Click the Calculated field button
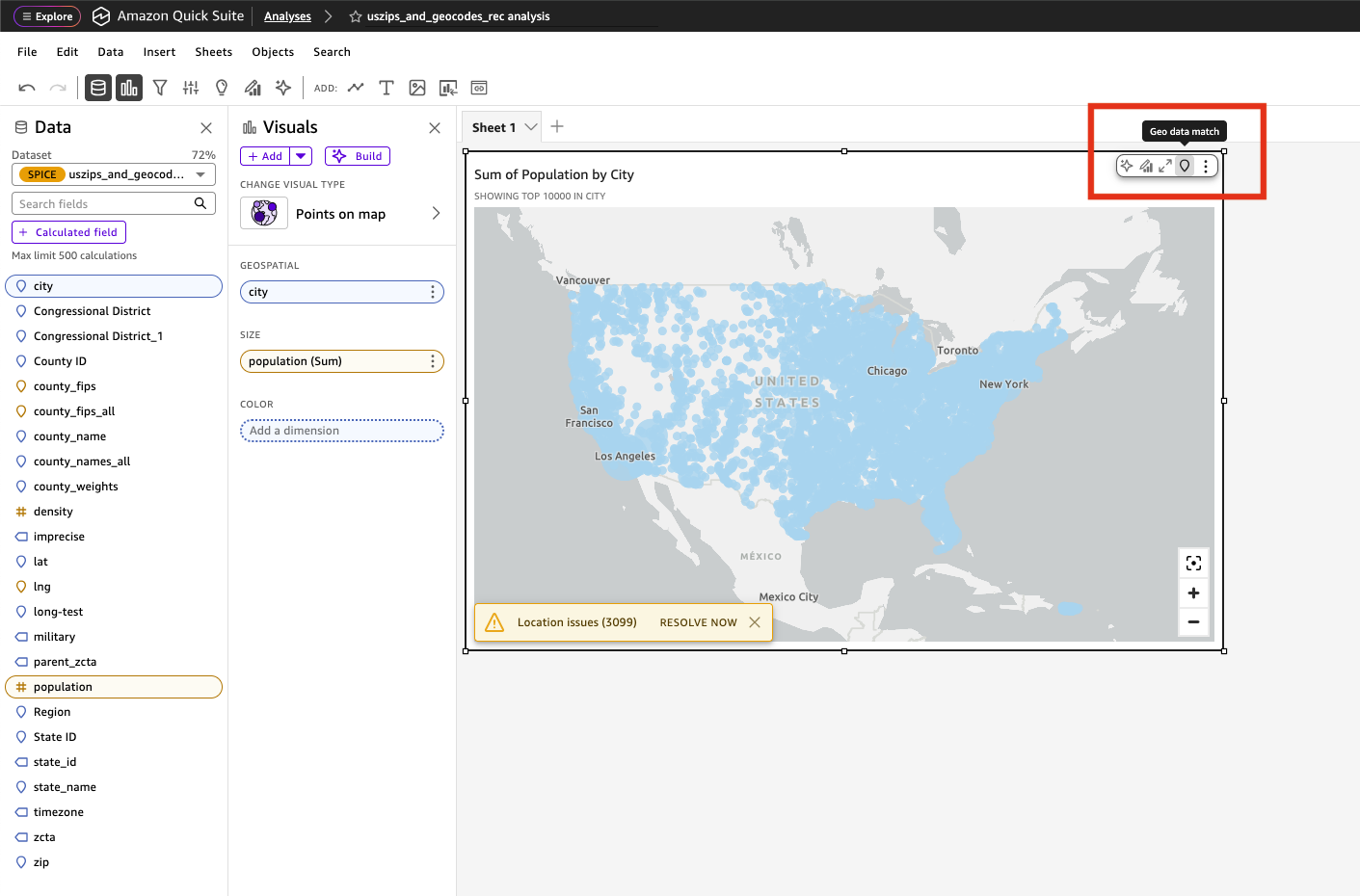The height and width of the screenshot is (896, 1360). (x=68, y=232)
